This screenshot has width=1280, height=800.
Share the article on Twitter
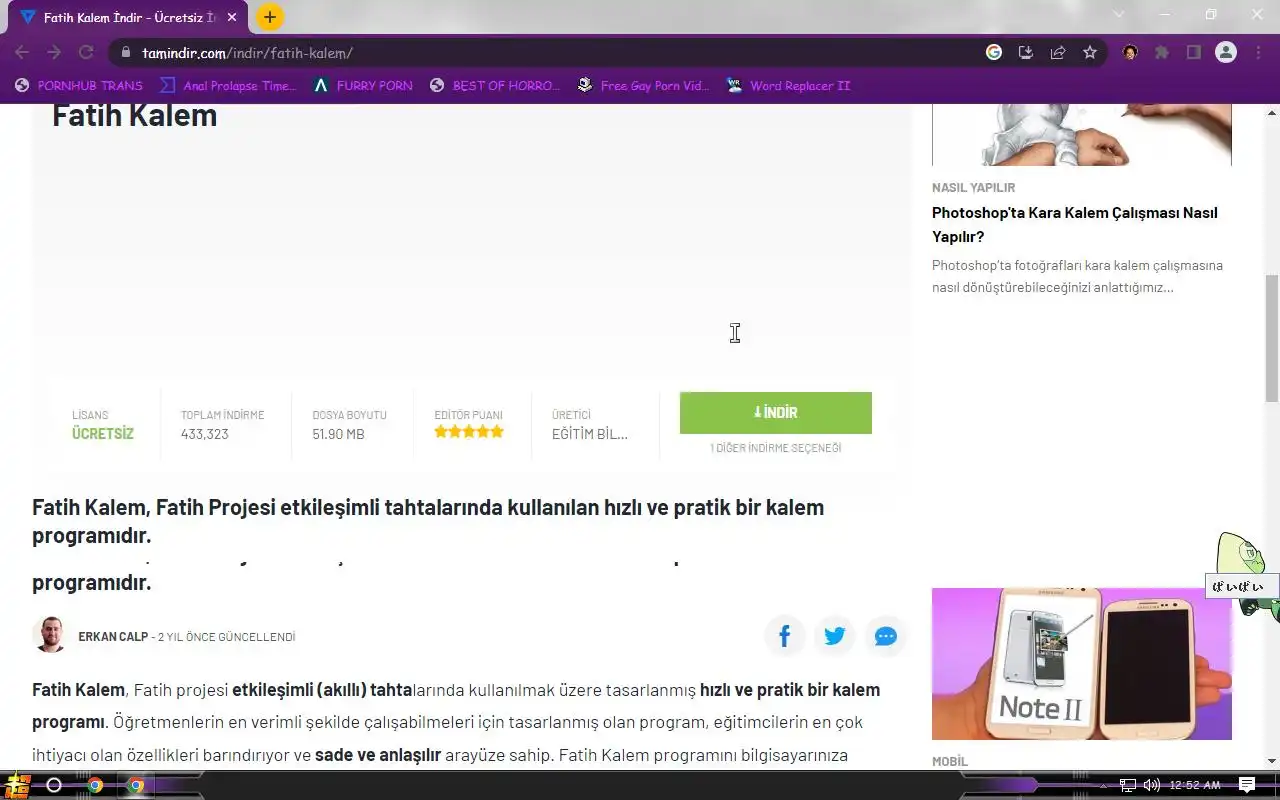click(835, 636)
